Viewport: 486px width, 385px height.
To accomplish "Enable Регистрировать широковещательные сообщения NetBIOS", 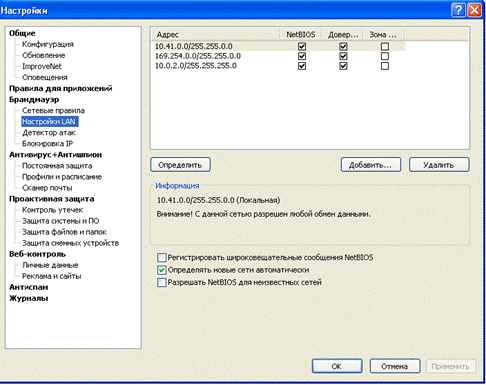I will click(162, 257).
